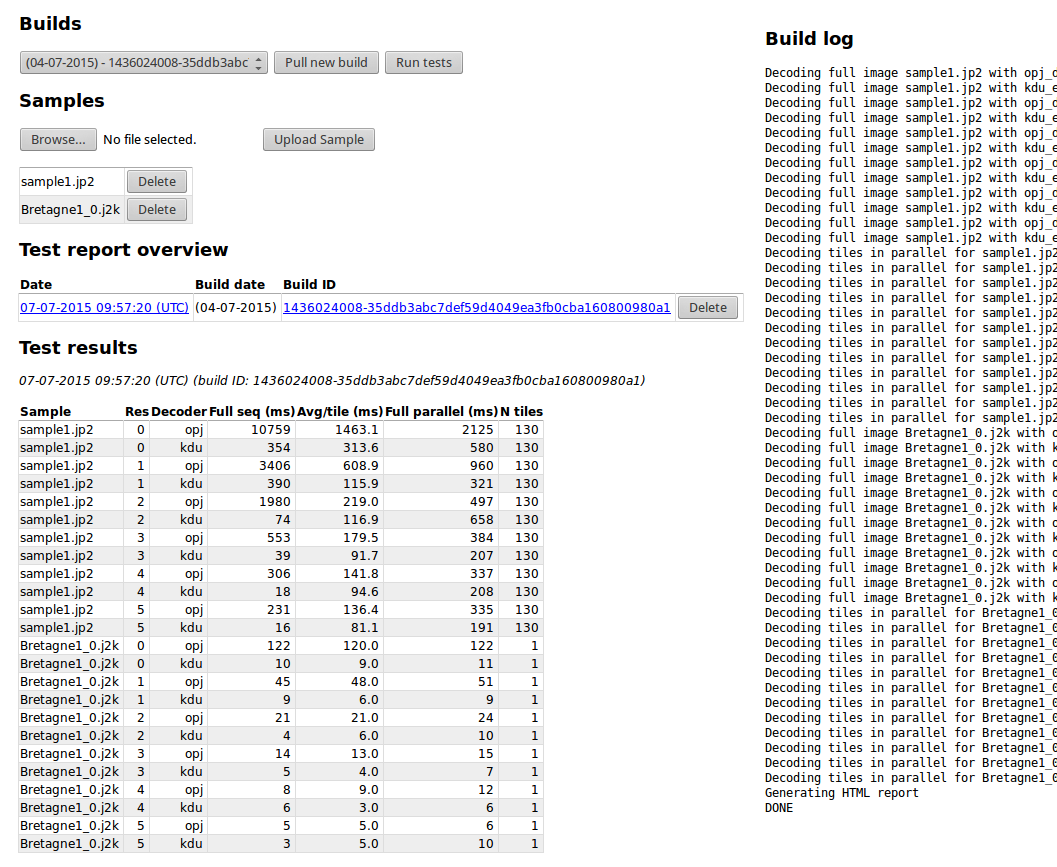This screenshot has height=867, width=1057.
Task: Click the 553 full seq value
Action: pyautogui.click(x=278, y=538)
